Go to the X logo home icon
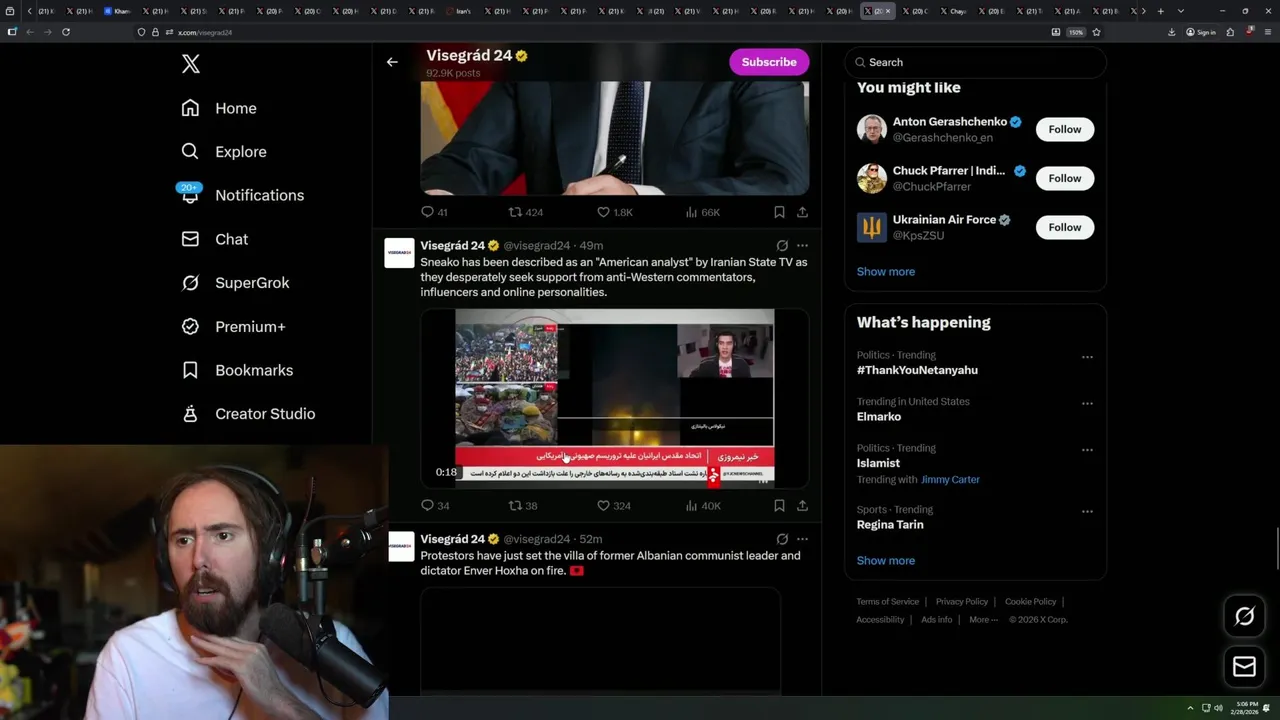Screen dimensions: 1280x720 [191, 64]
